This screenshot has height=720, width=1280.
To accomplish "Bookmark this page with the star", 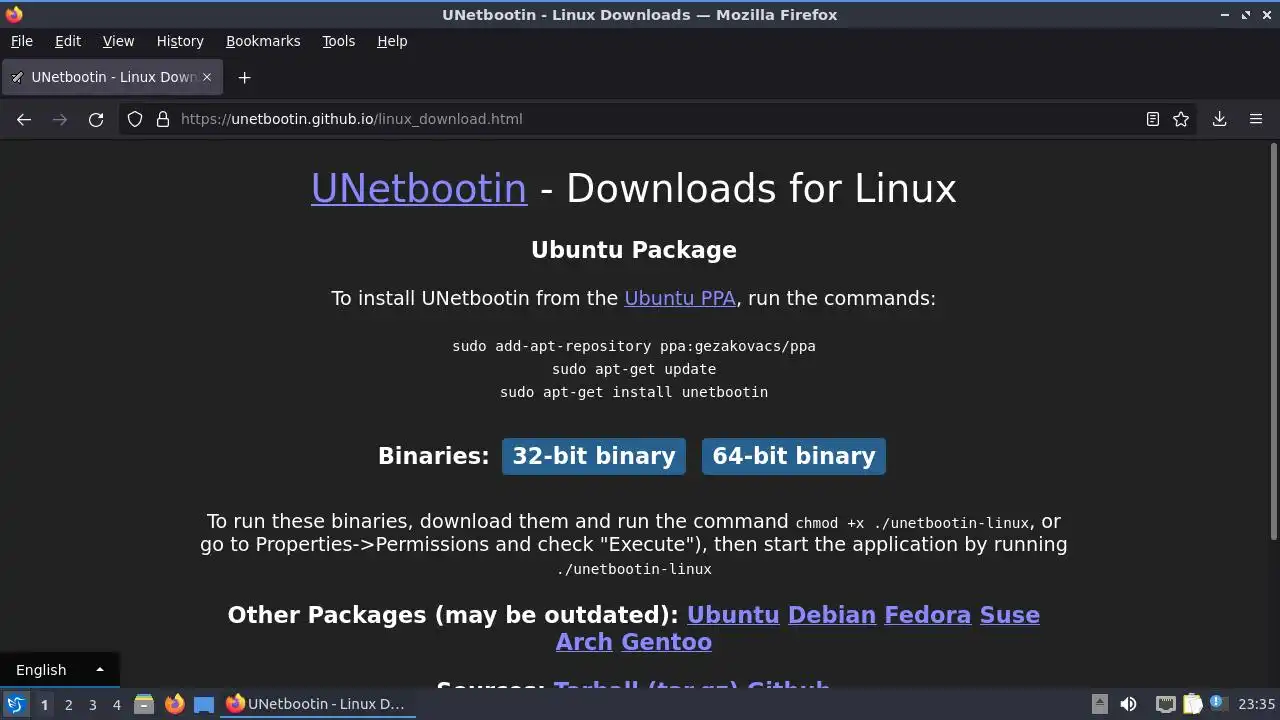I will click(1181, 119).
